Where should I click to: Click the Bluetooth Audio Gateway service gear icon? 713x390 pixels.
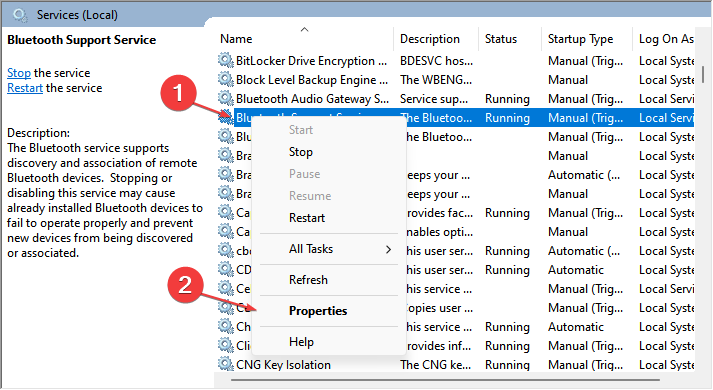click(x=226, y=98)
